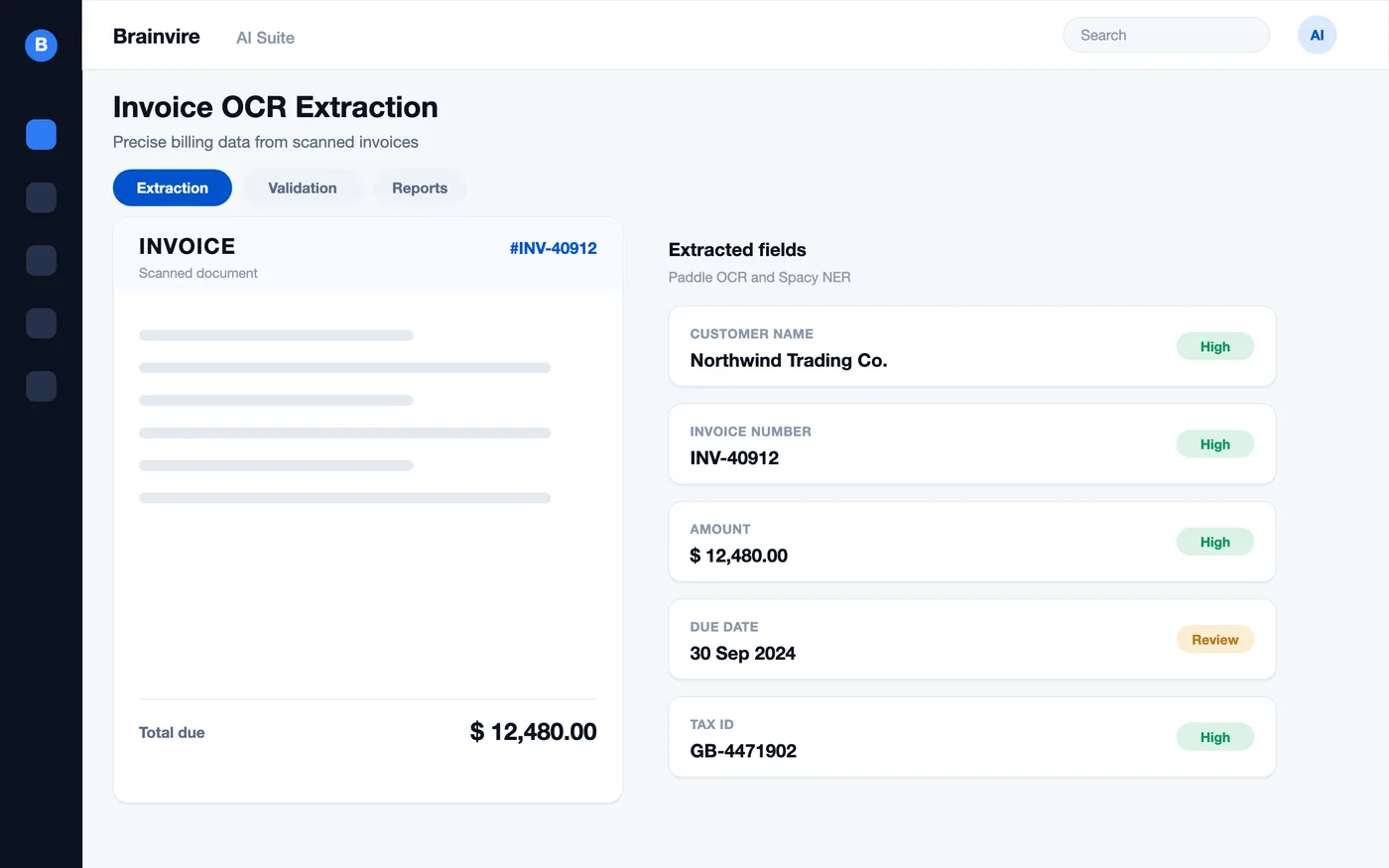The image size is (1389, 868).
Task: Click the Invoice OCR Extraction page heading
Action: (x=276, y=107)
